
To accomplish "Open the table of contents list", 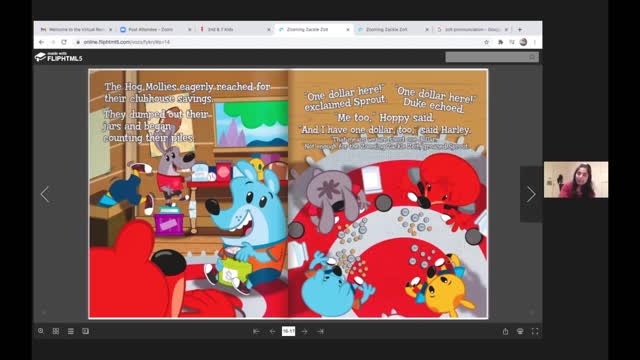I will (x=71, y=331).
